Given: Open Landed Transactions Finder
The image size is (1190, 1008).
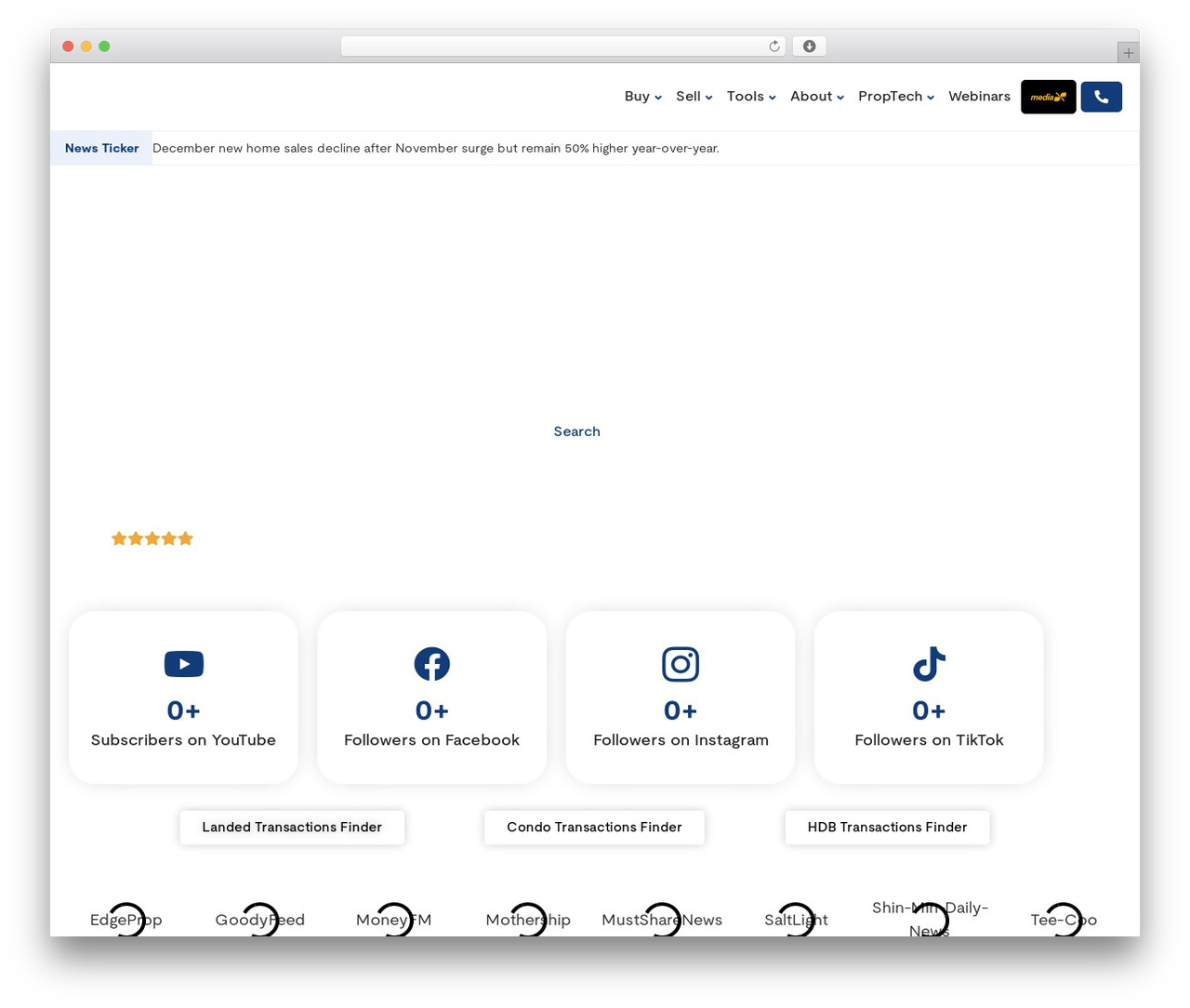Looking at the screenshot, I should (292, 828).
